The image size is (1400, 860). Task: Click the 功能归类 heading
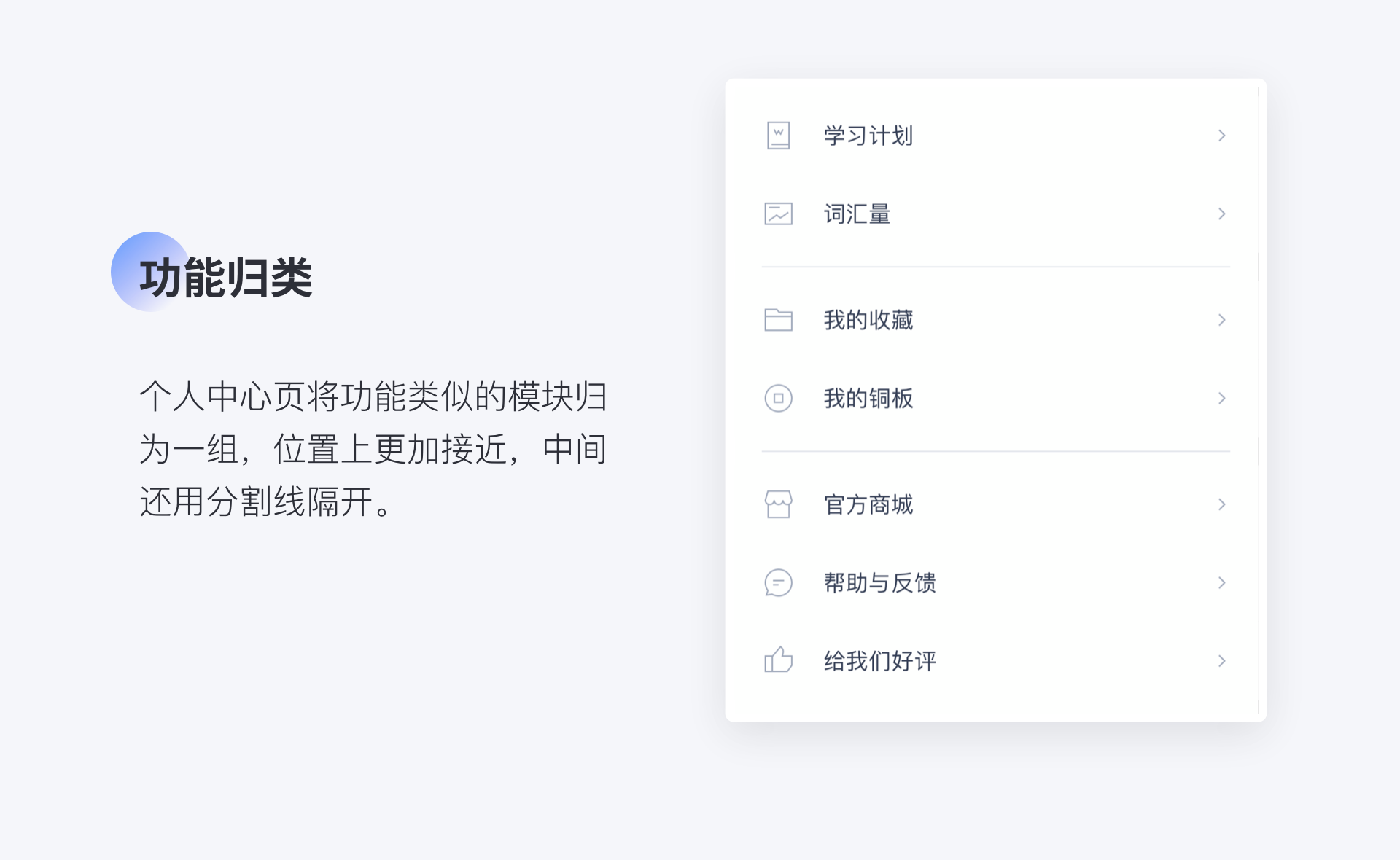point(225,278)
